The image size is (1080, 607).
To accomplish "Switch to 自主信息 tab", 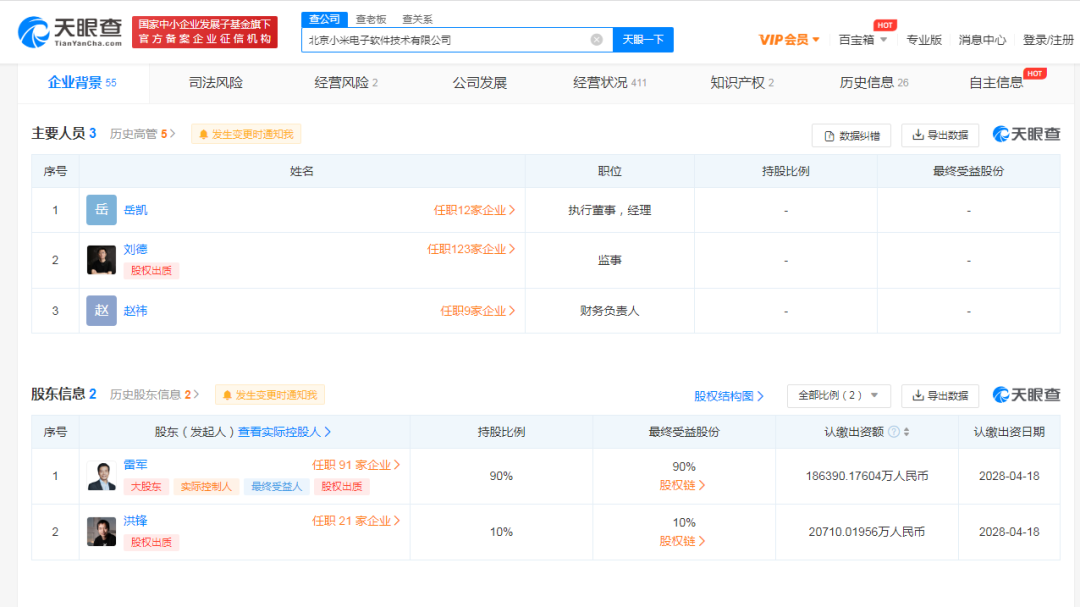I will coord(996,83).
